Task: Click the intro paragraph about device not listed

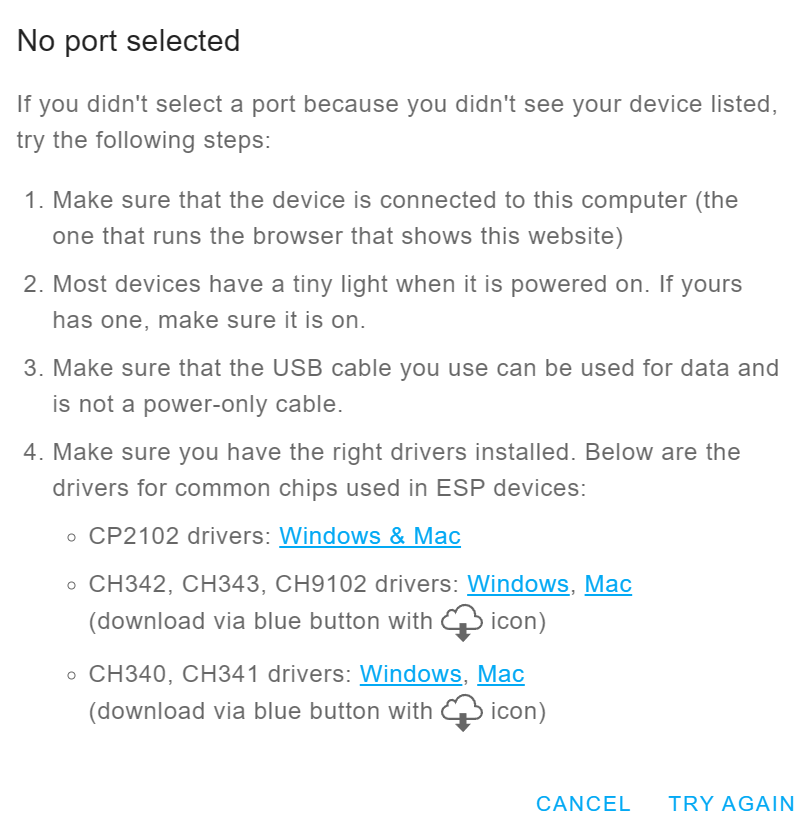Action: [396, 122]
